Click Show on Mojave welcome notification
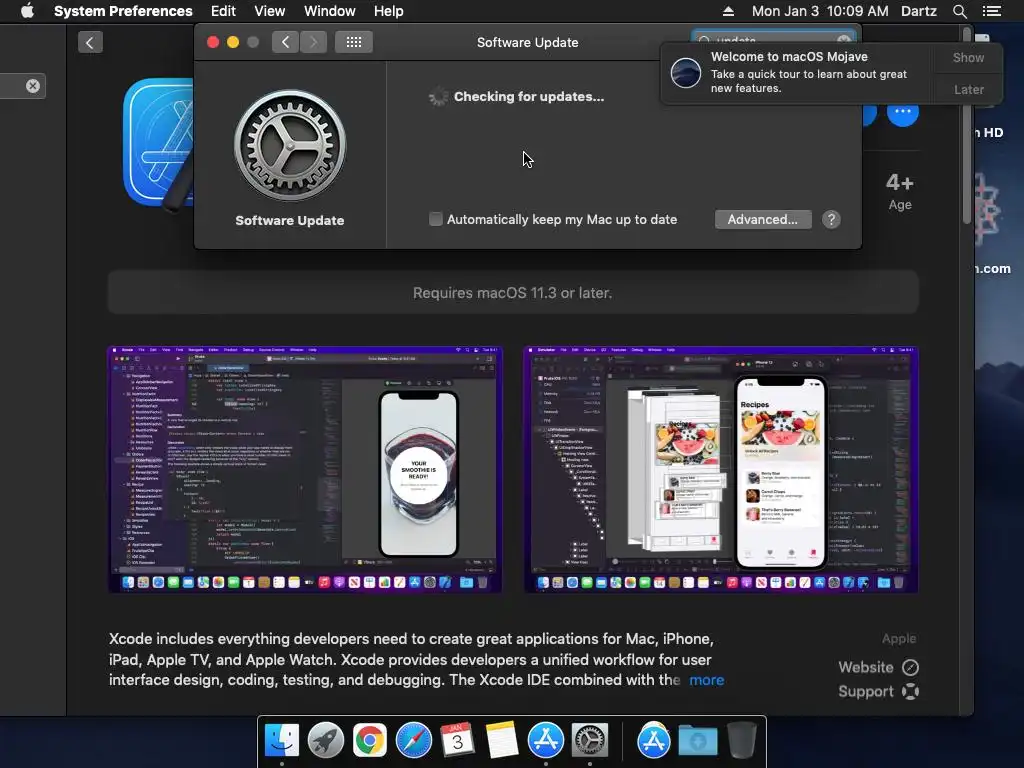Screen dimensions: 1024x768 968,57
